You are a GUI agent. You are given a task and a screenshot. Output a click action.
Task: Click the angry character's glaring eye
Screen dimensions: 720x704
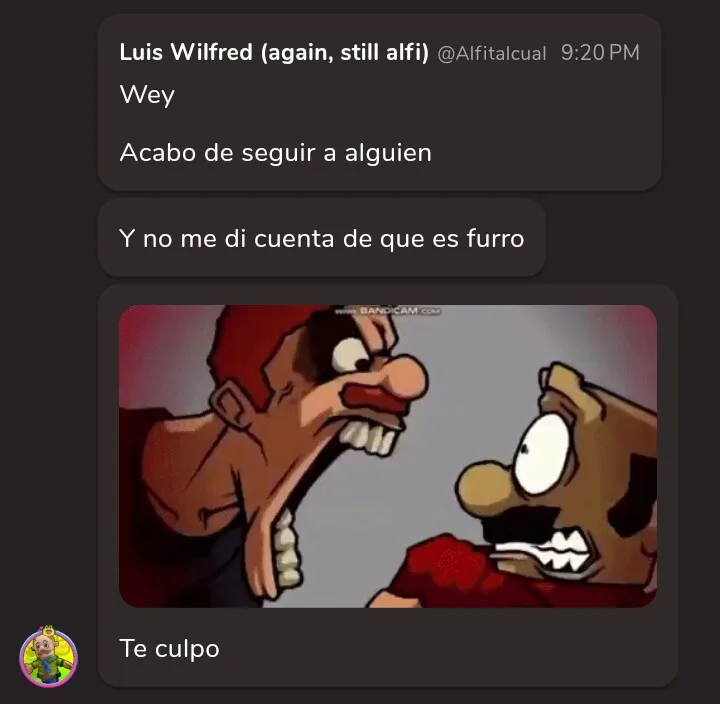353,355
